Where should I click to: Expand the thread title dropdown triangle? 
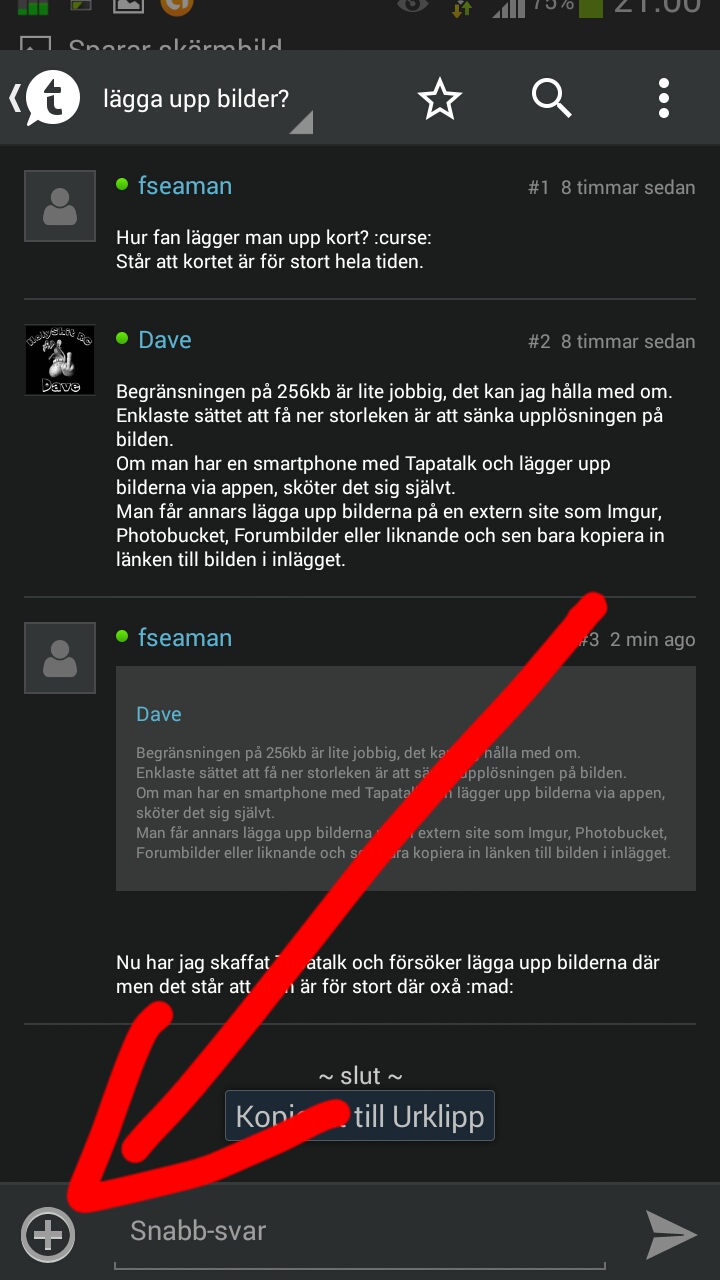click(x=300, y=122)
